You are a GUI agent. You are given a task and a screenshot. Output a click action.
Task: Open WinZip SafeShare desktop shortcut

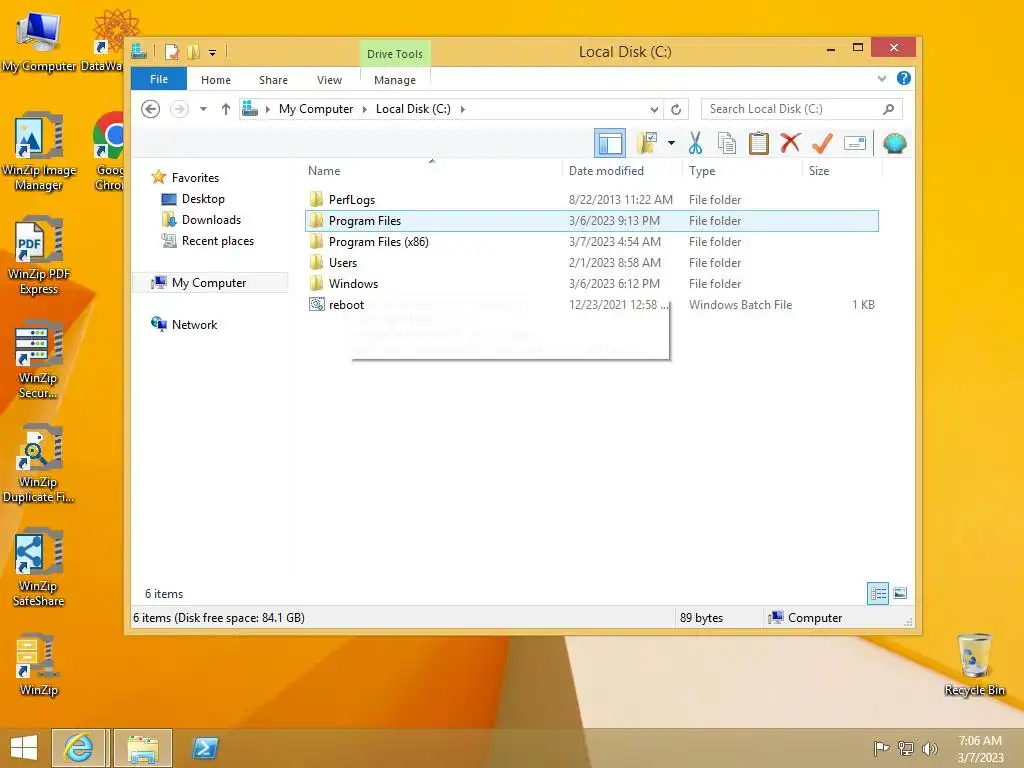click(x=39, y=568)
